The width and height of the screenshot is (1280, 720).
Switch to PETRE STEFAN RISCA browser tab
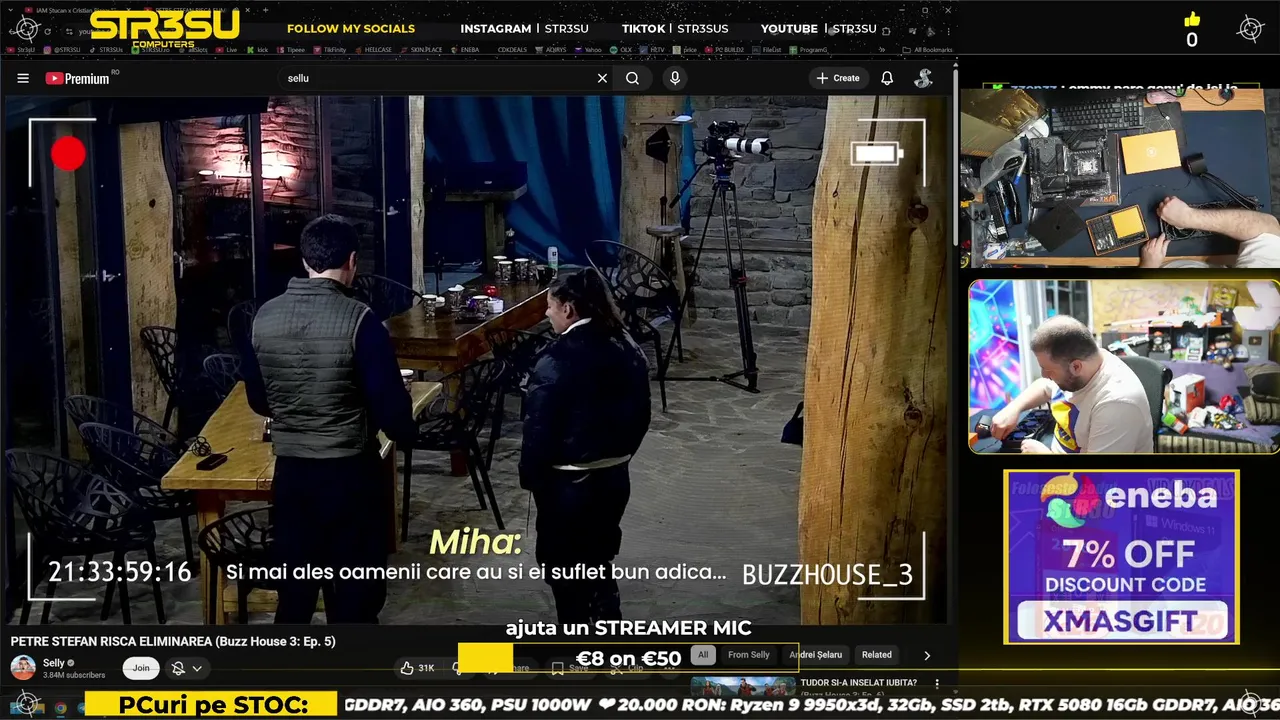[x=195, y=10]
